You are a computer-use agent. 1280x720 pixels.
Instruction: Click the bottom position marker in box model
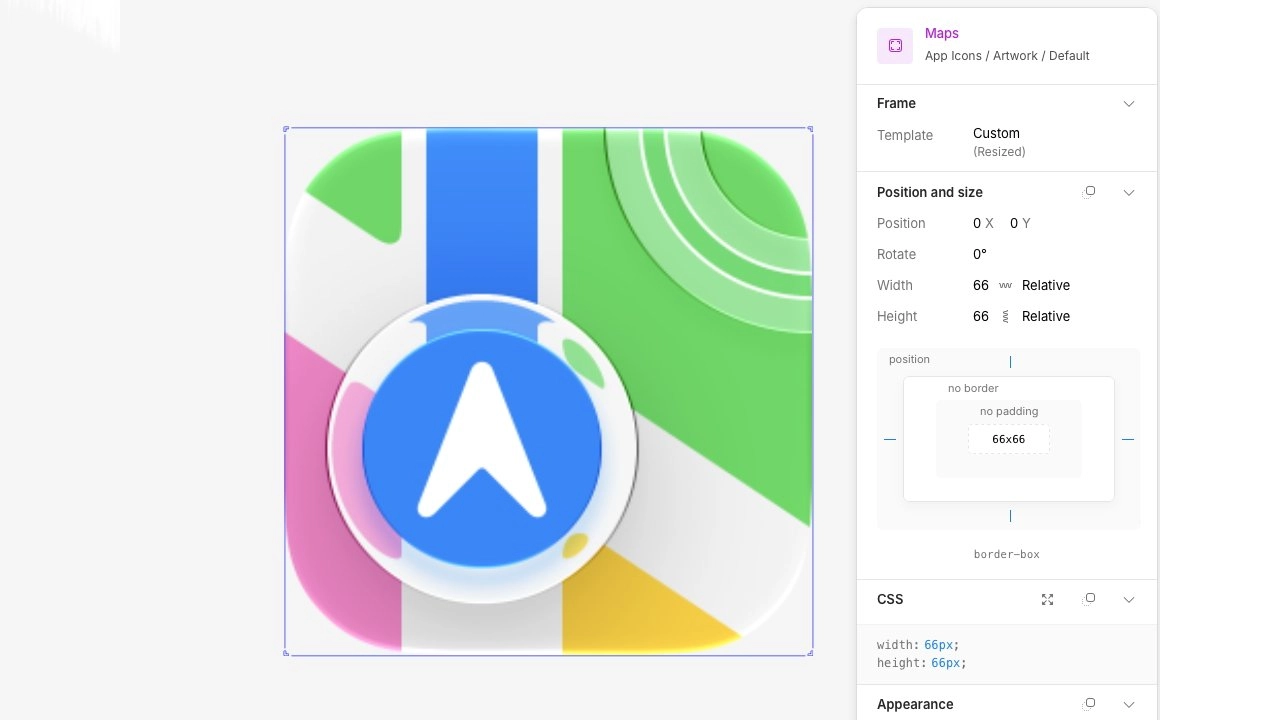click(1010, 516)
